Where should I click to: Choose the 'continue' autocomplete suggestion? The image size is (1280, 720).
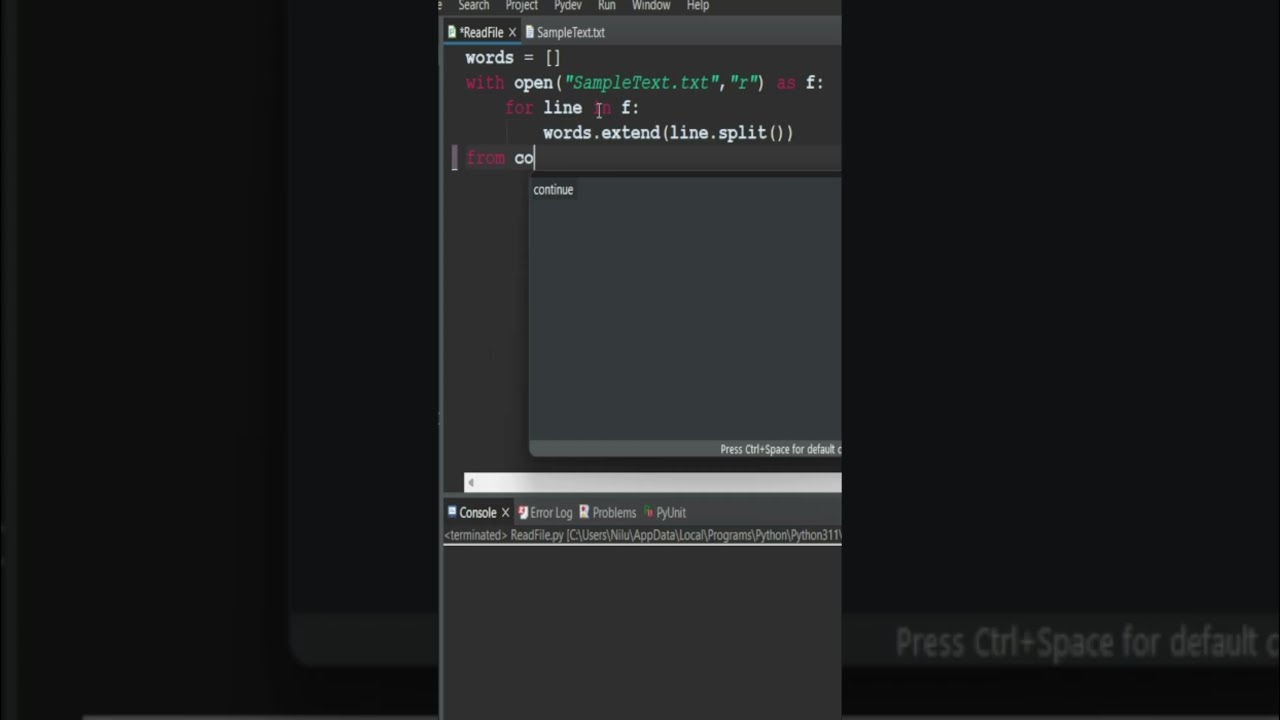553,190
